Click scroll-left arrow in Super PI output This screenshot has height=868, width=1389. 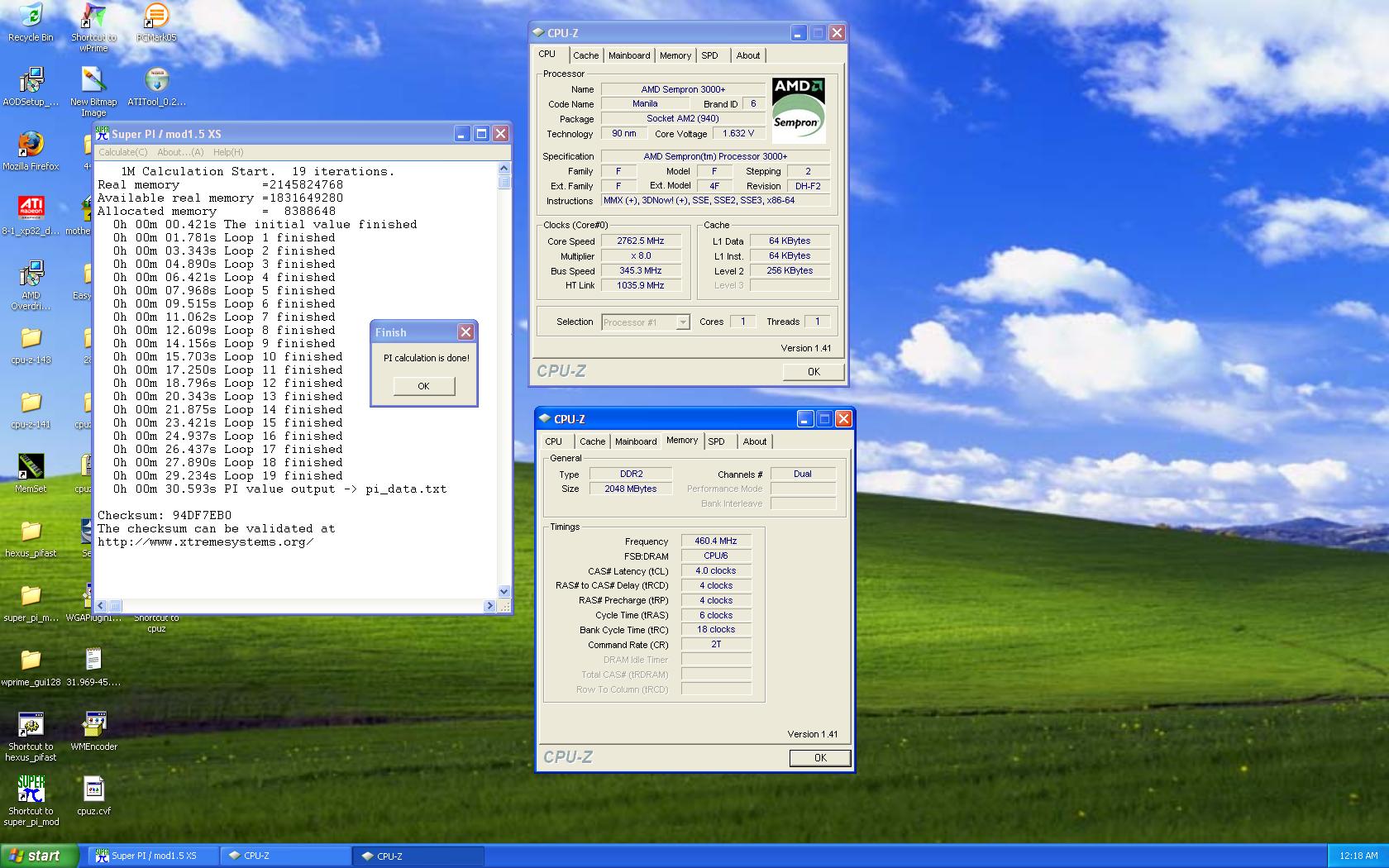pos(103,606)
